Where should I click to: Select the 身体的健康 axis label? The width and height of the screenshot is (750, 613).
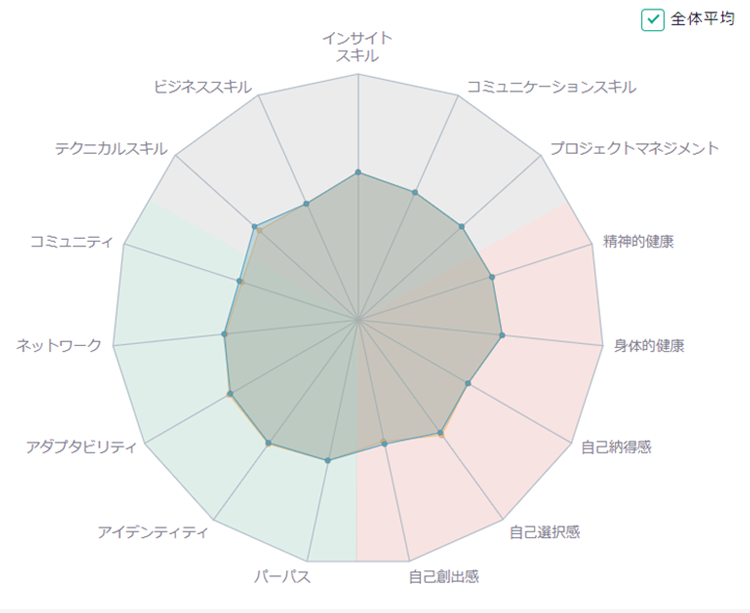[649, 345]
